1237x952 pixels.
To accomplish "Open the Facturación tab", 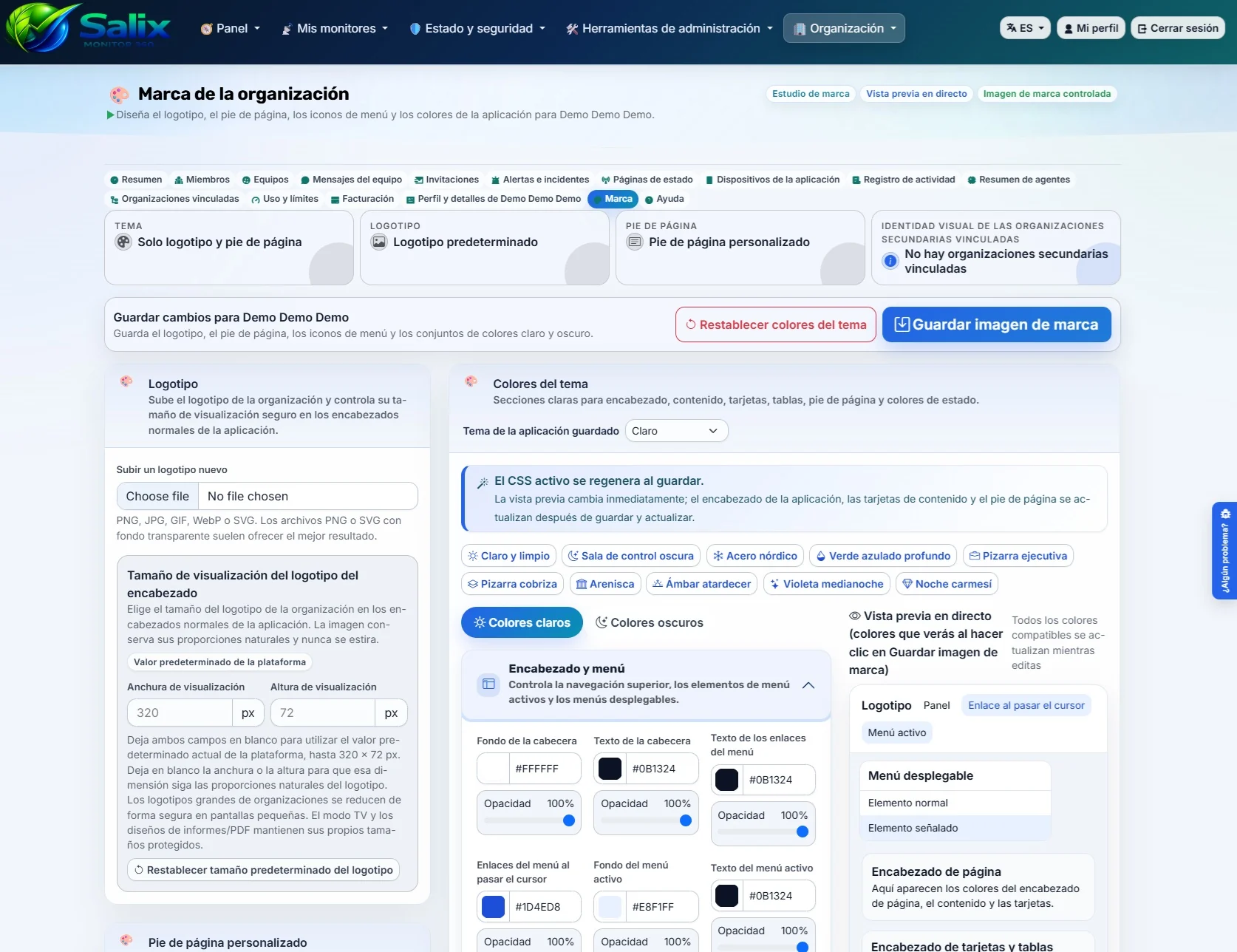I will click(362, 199).
